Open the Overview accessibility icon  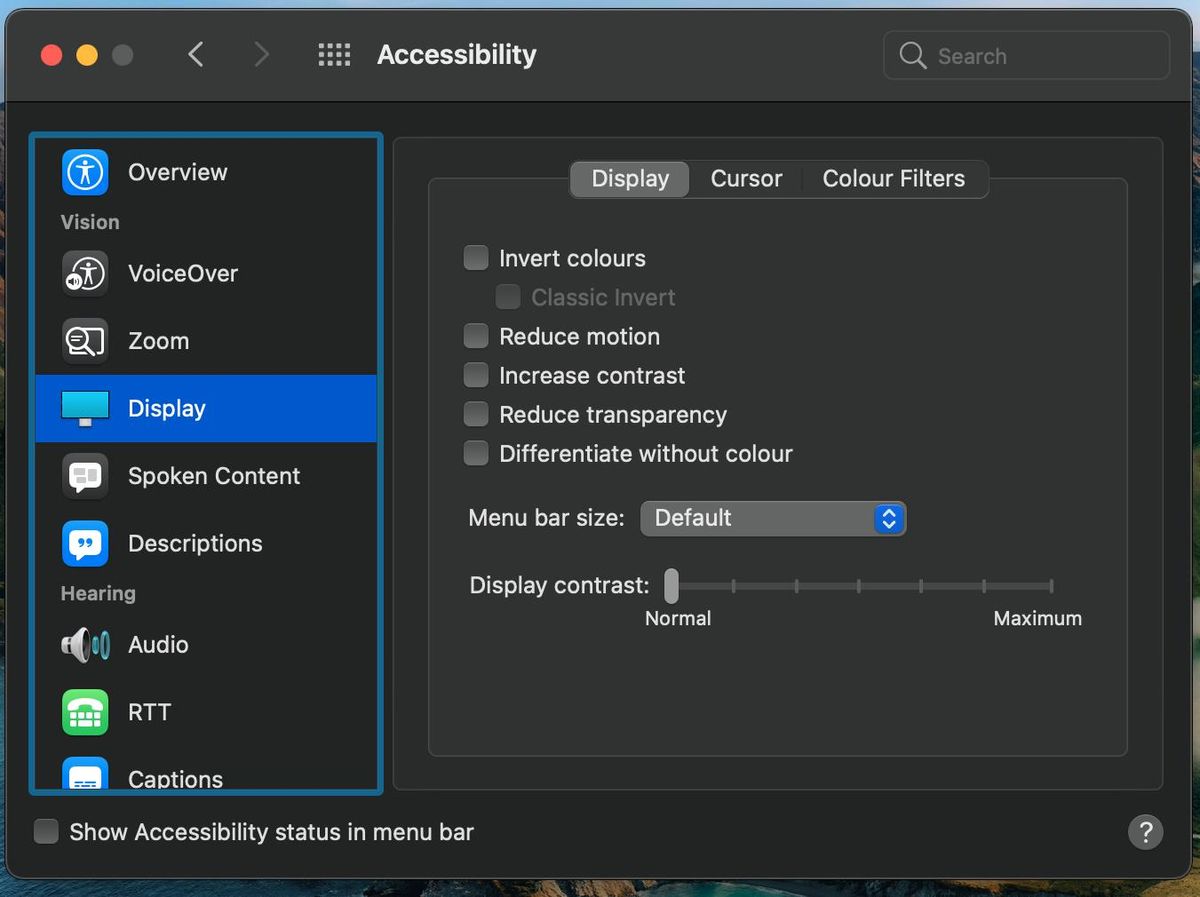[x=85, y=172]
